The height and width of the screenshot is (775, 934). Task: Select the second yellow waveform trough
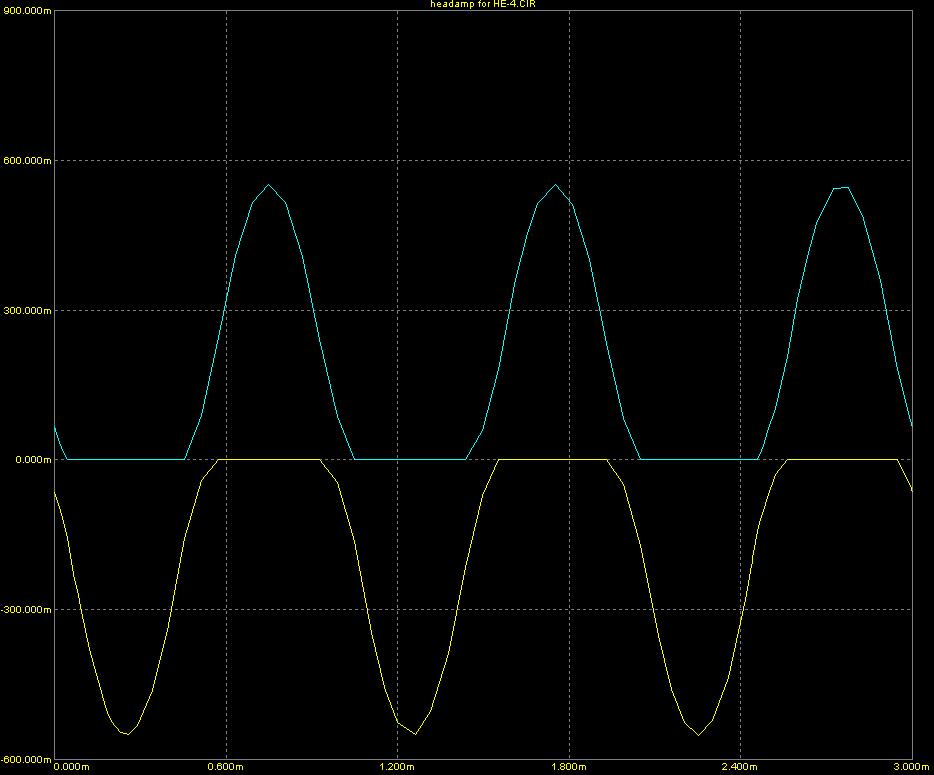(x=415, y=733)
